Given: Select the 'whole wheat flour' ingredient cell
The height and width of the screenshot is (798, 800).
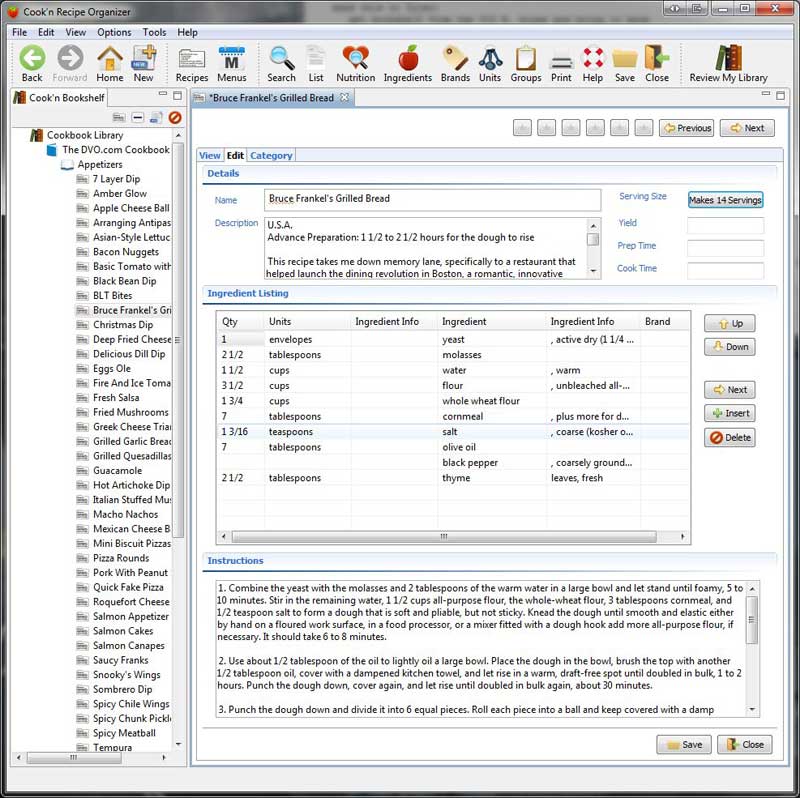Looking at the screenshot, I should click(492, 401).
